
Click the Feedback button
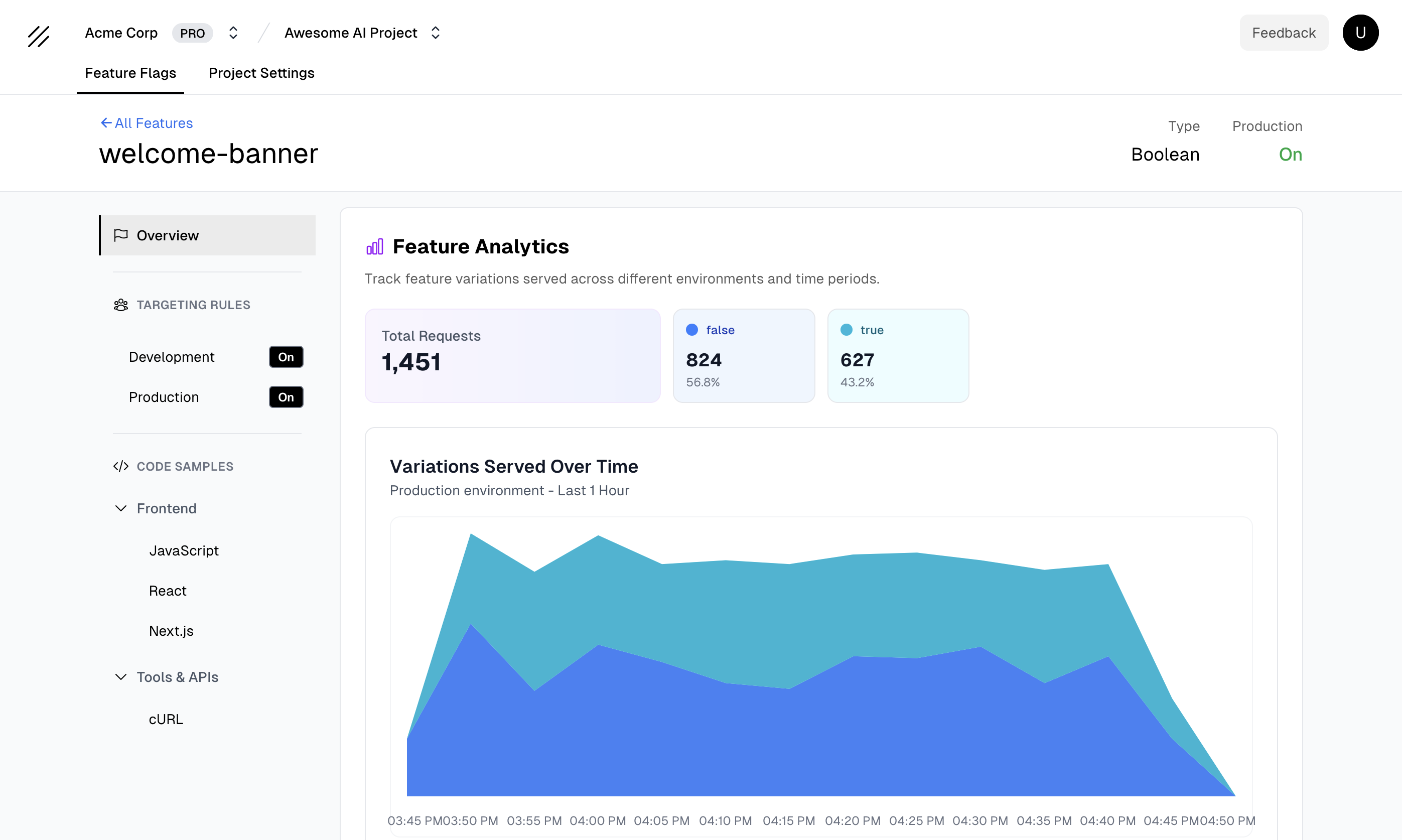click(x=1284, y=32)
